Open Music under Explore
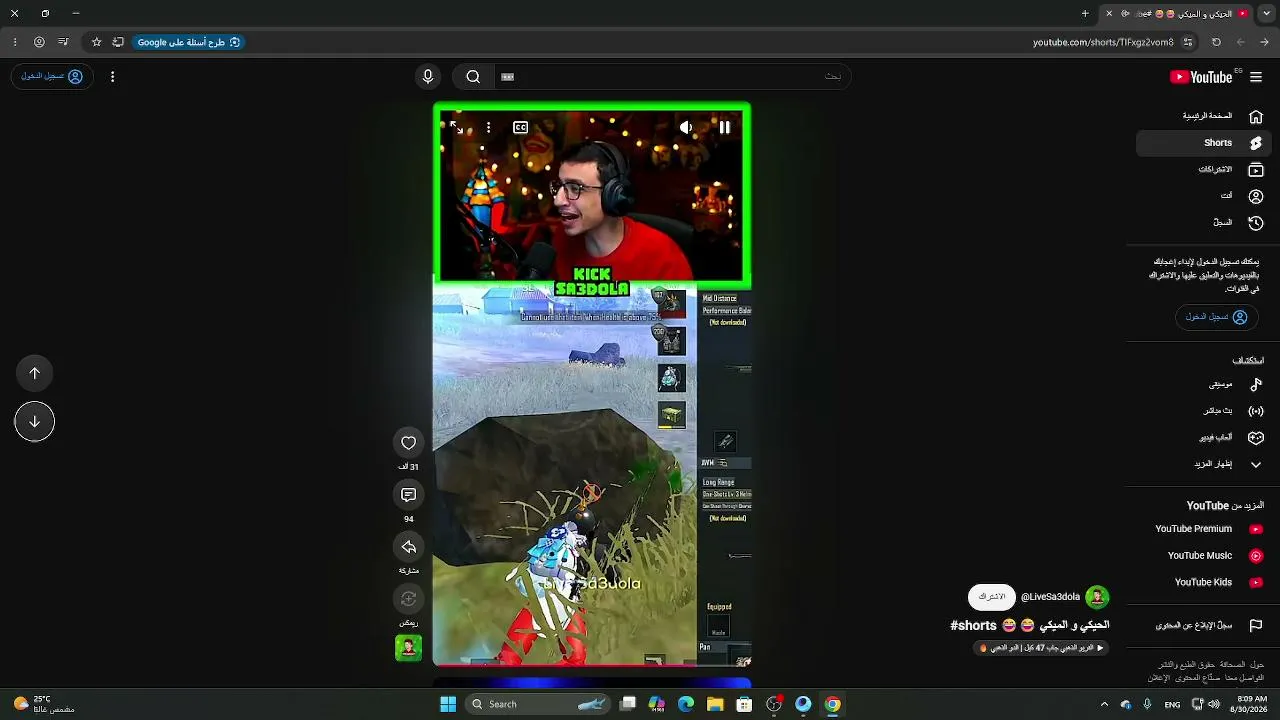The image size is (1280, 720). (1204, 384)
